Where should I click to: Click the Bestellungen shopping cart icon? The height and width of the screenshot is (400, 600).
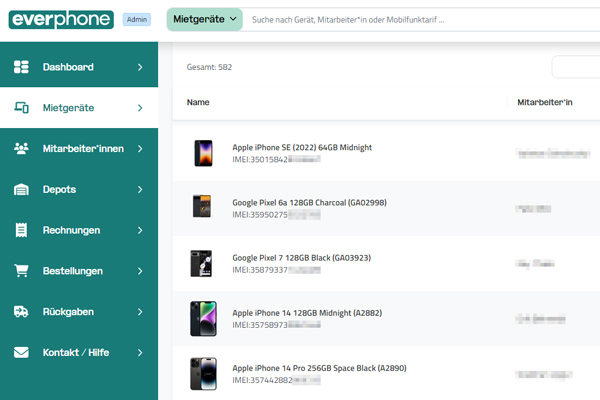pos(21,271)
